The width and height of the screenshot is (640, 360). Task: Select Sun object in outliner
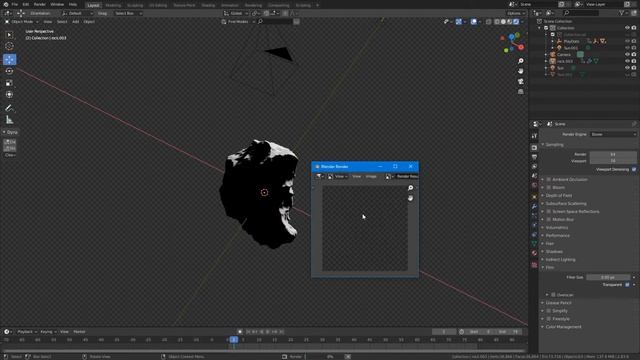[x=560, y=68]
